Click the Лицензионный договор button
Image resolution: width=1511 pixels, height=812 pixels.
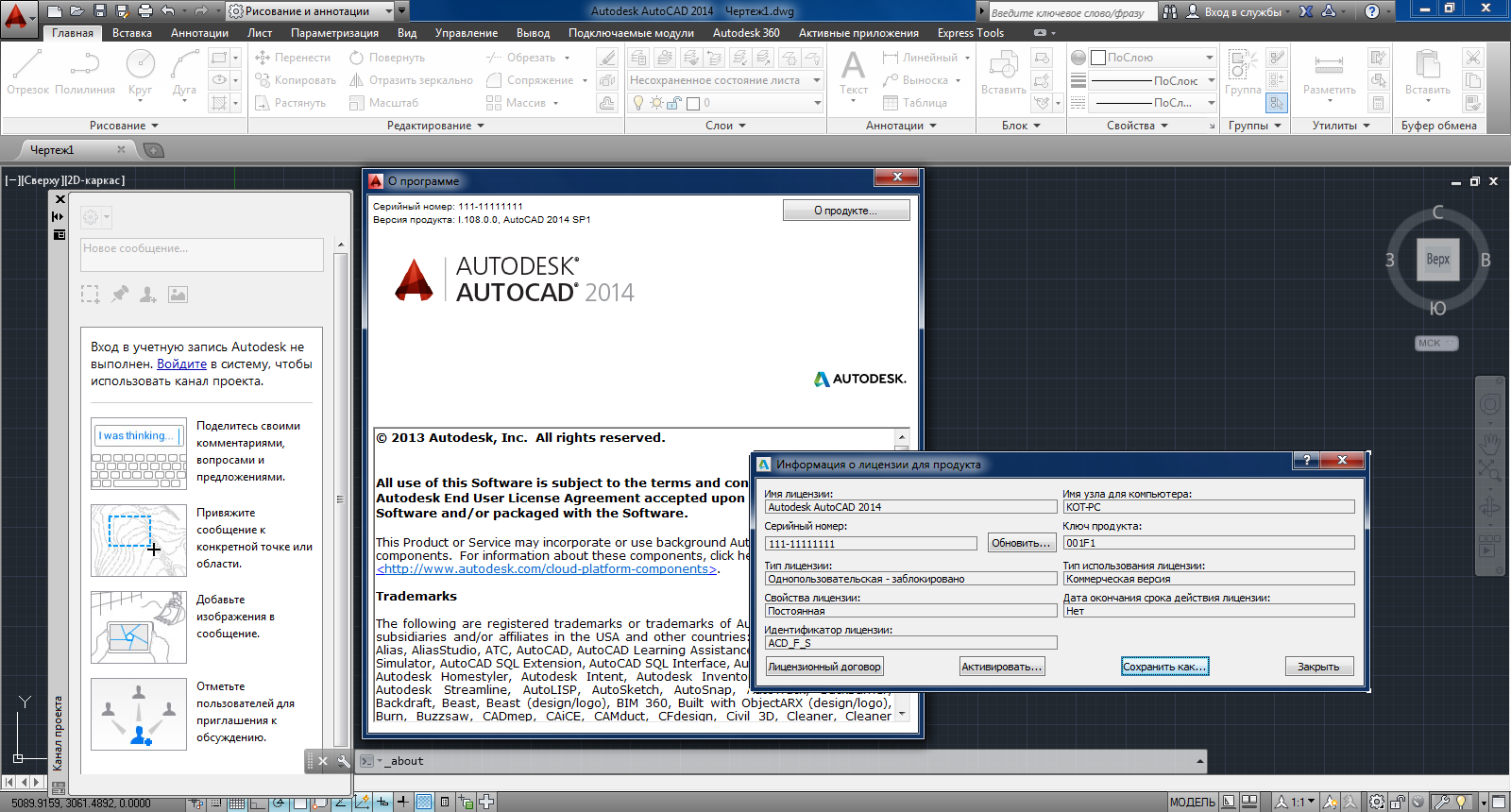tap(824, 667)
